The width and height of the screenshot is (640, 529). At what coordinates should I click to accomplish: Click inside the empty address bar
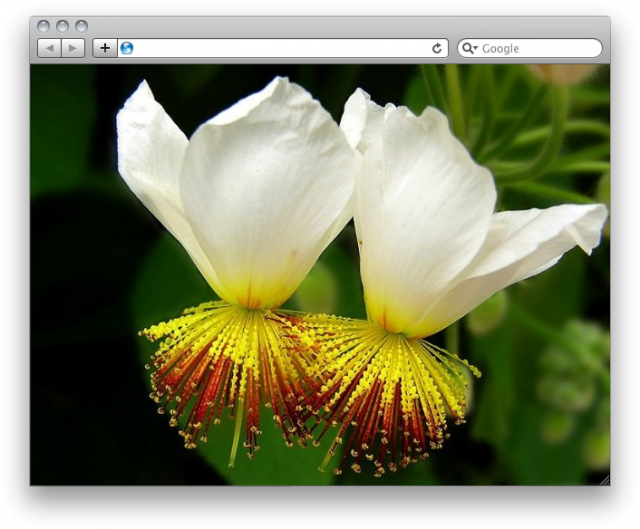pos(280,48)
